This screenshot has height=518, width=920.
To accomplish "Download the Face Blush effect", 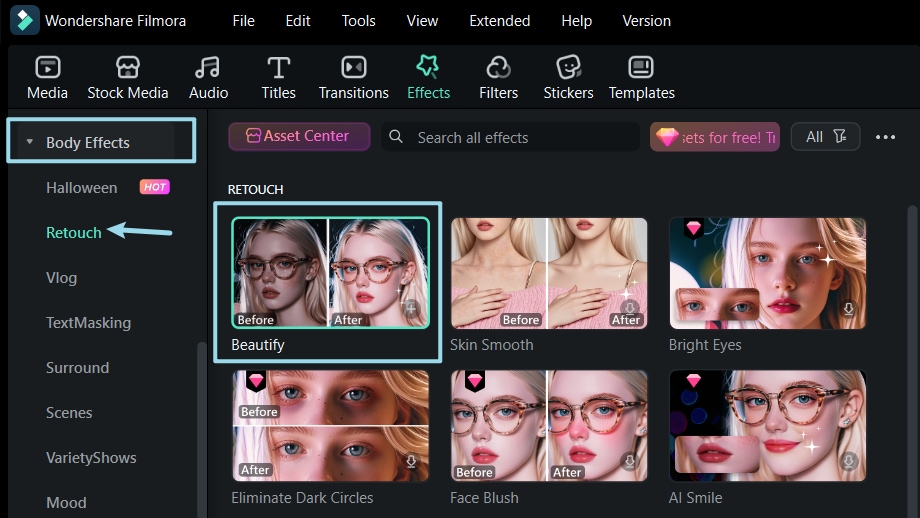I will 630,461.
